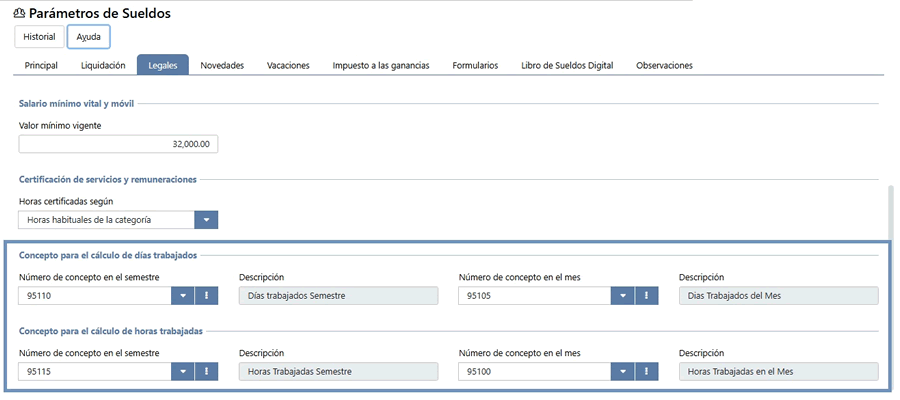Open dropdown arrow for semester concept 95115
900x400 pixels.
183,371
